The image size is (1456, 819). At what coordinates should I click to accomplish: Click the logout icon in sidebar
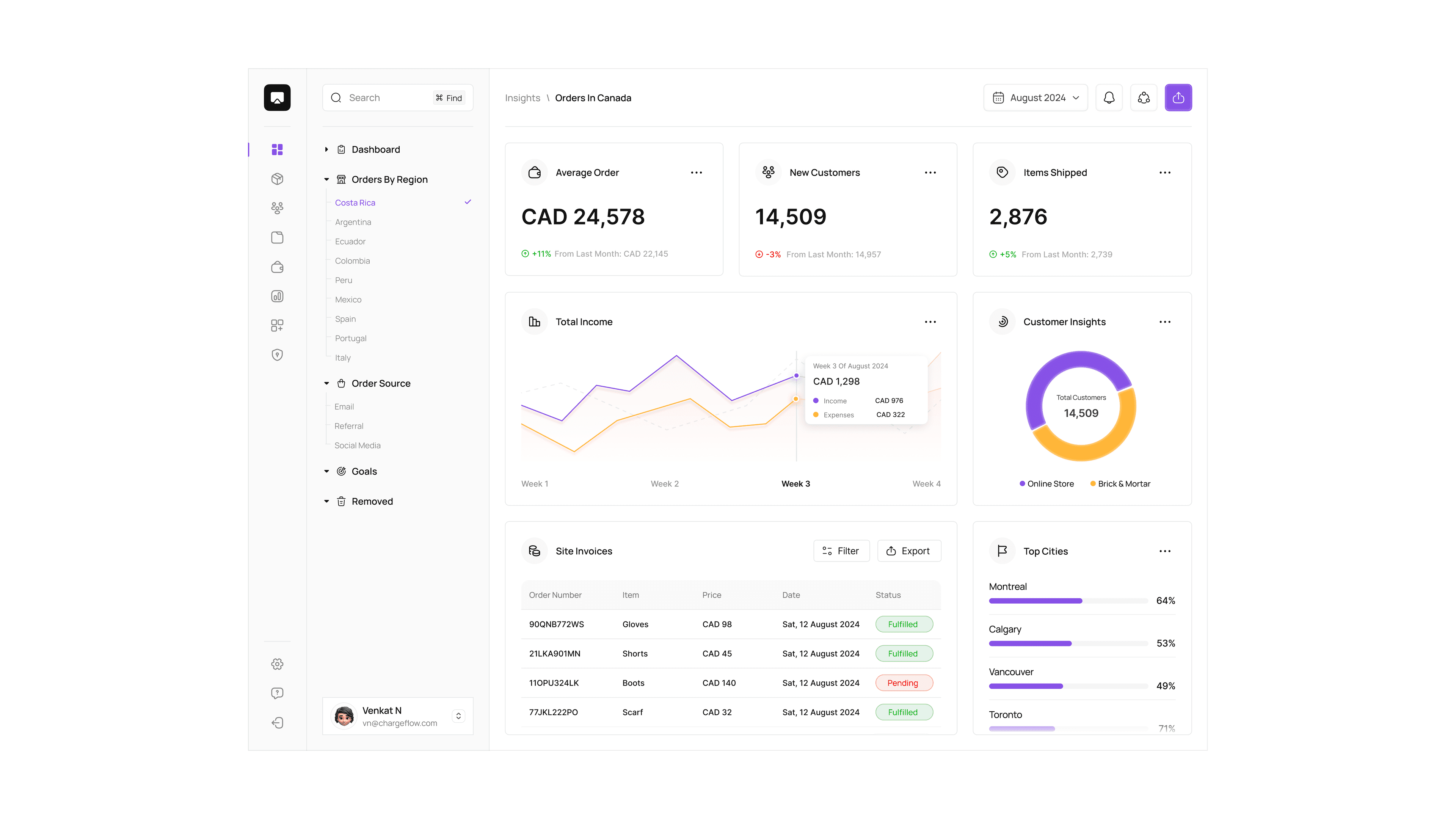click(277, 722)
